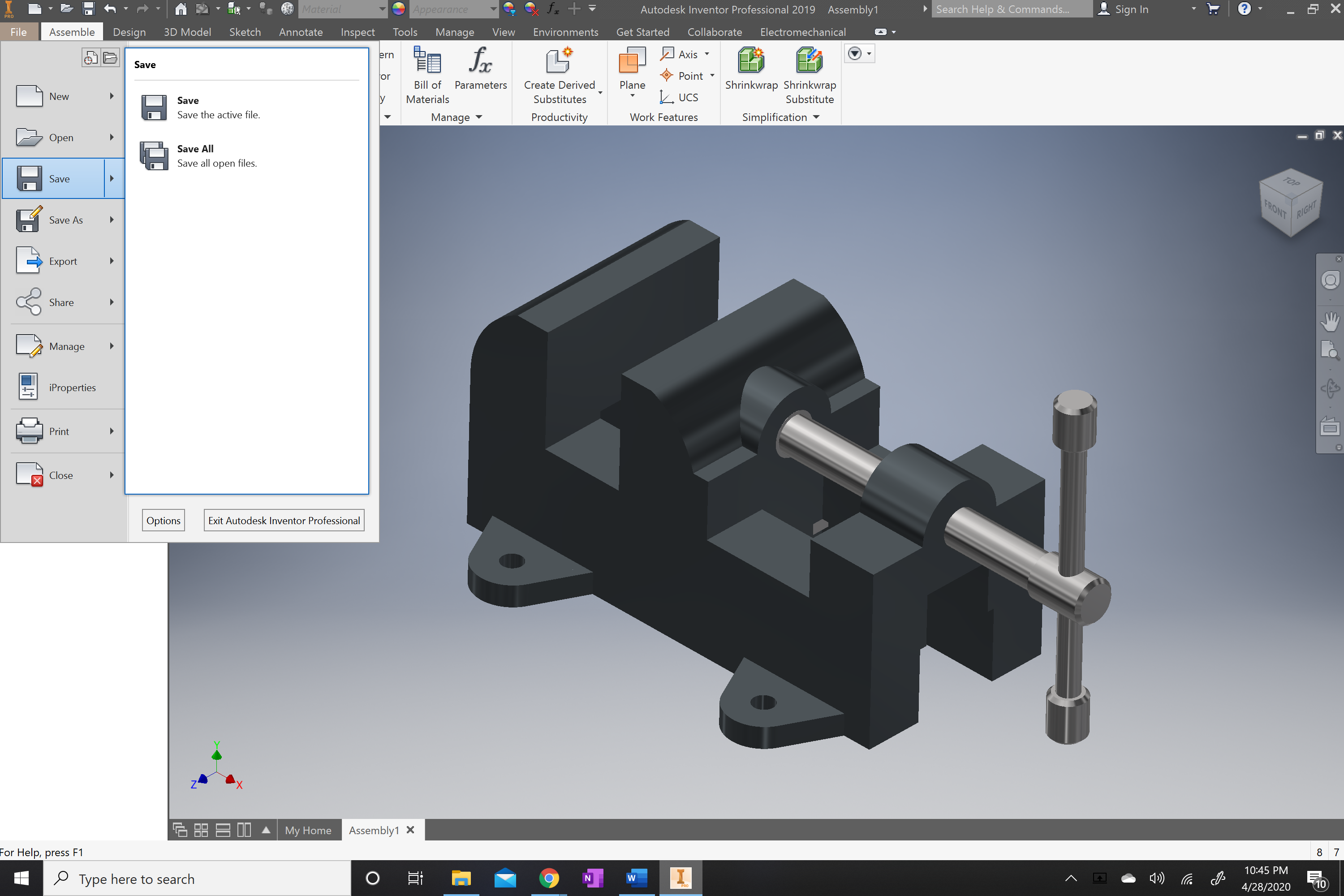Show open documents list icon
Viewport: 1344px width, 896px height.
point(110,58)
